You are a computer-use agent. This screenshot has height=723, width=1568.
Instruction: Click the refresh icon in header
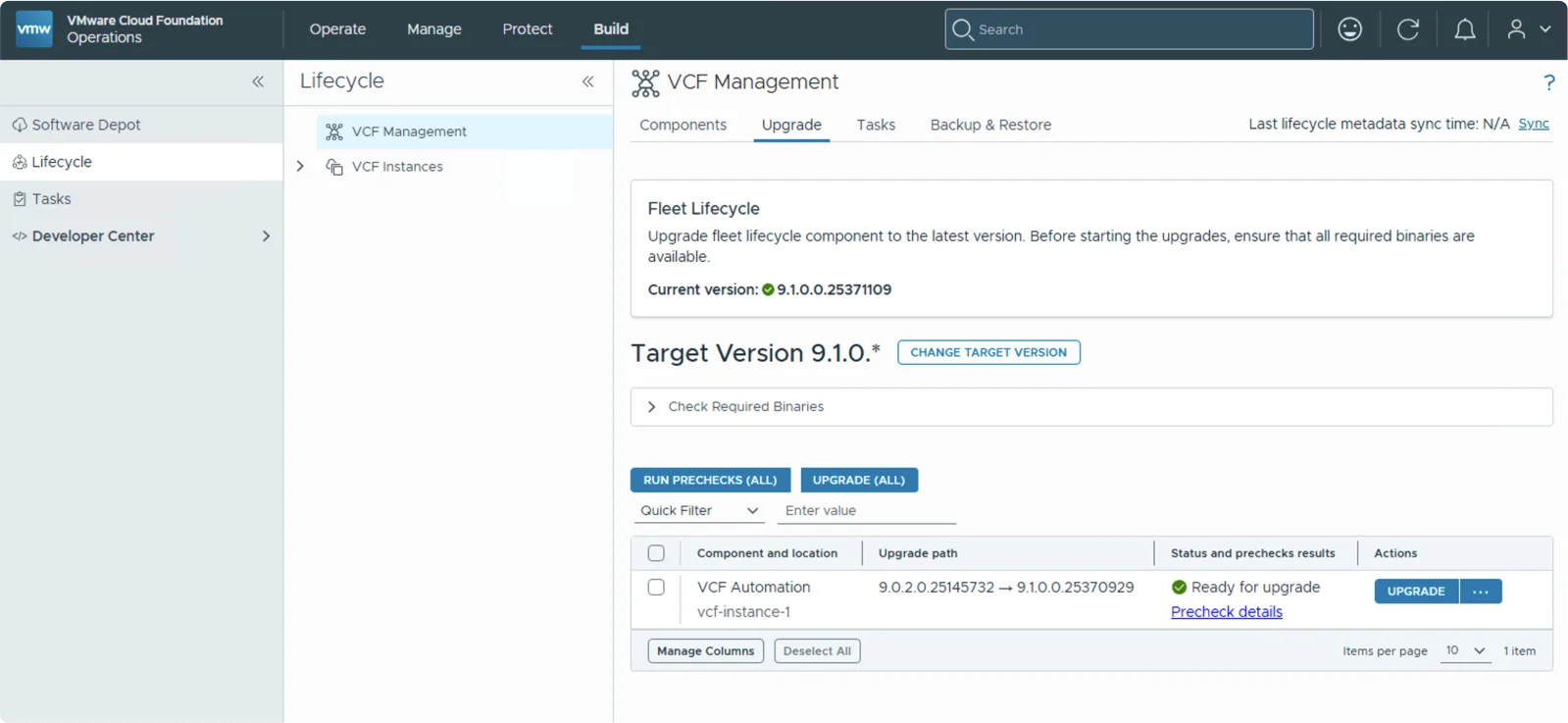(x=1408, y=29)
